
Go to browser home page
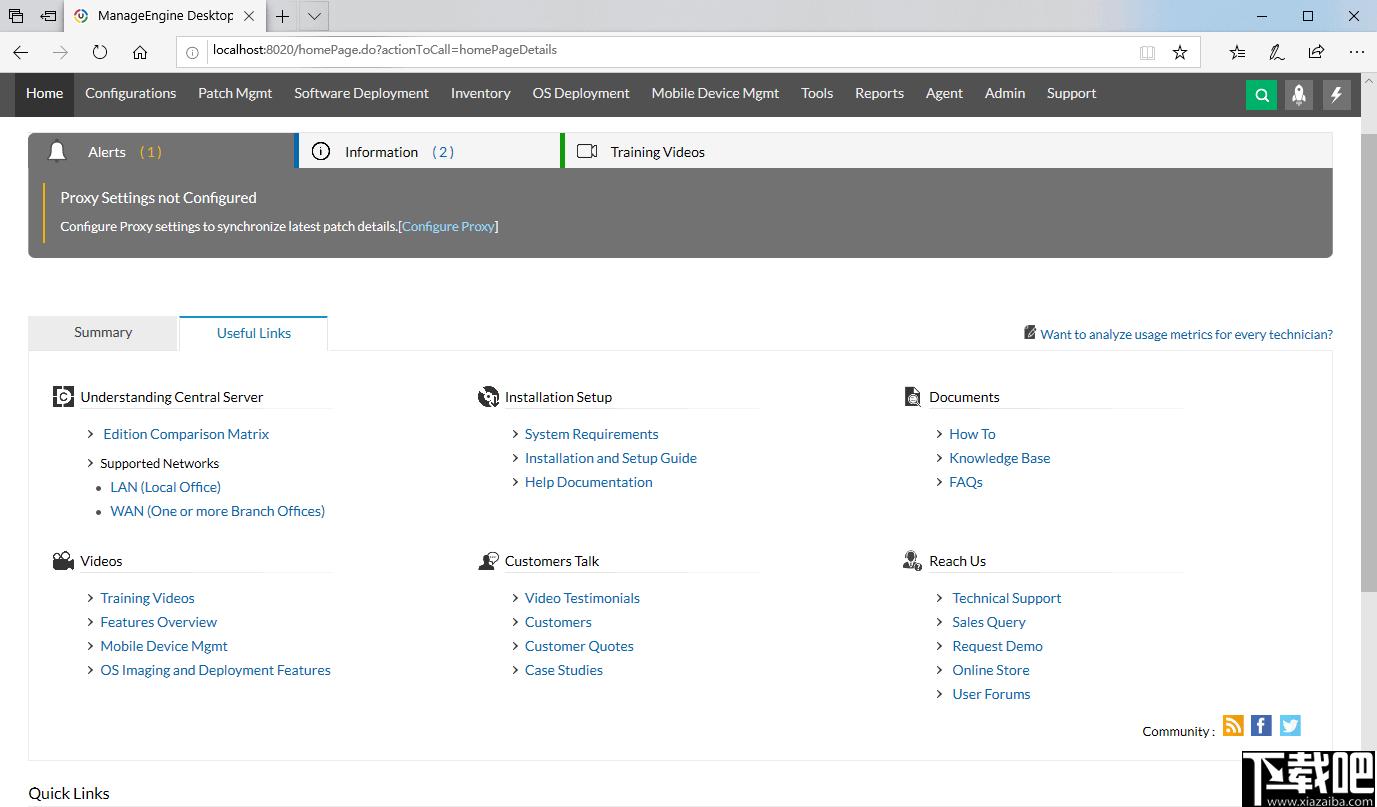[x=140, y=52]
